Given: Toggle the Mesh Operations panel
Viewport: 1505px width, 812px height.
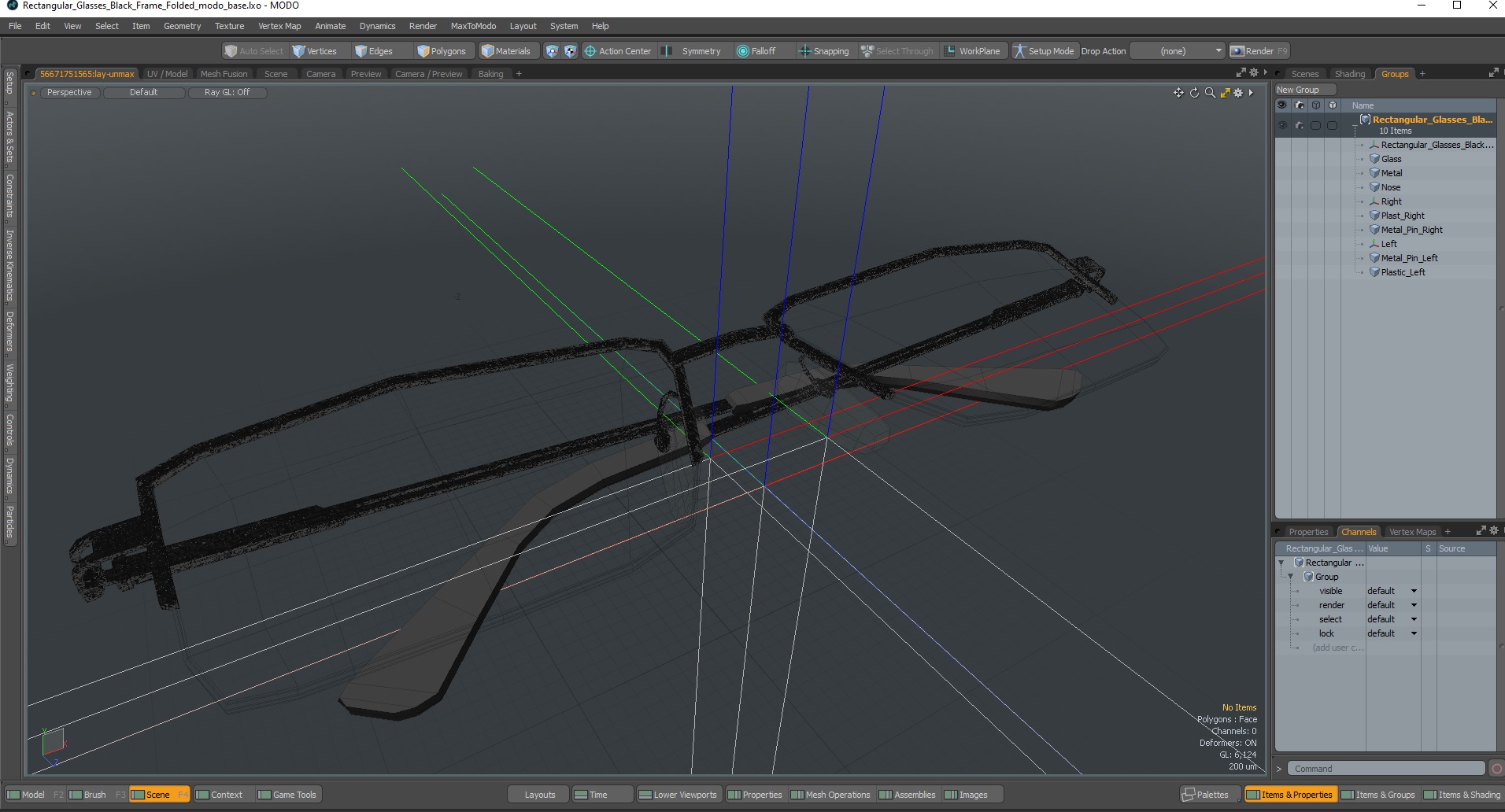Looking at the screenshot, I should (830, 795).
